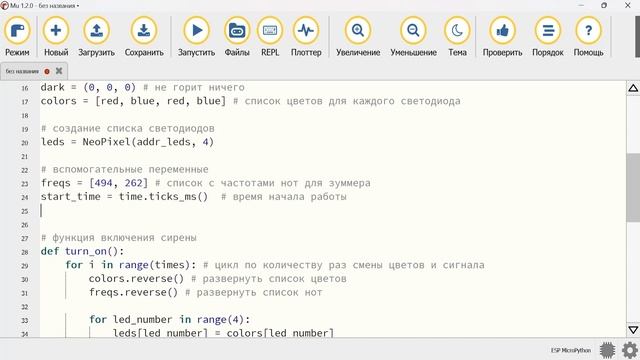Zoom in with Увеличение
Viewport: 640px width, 360px height.
pyautogui.click(x=358, y=36)
